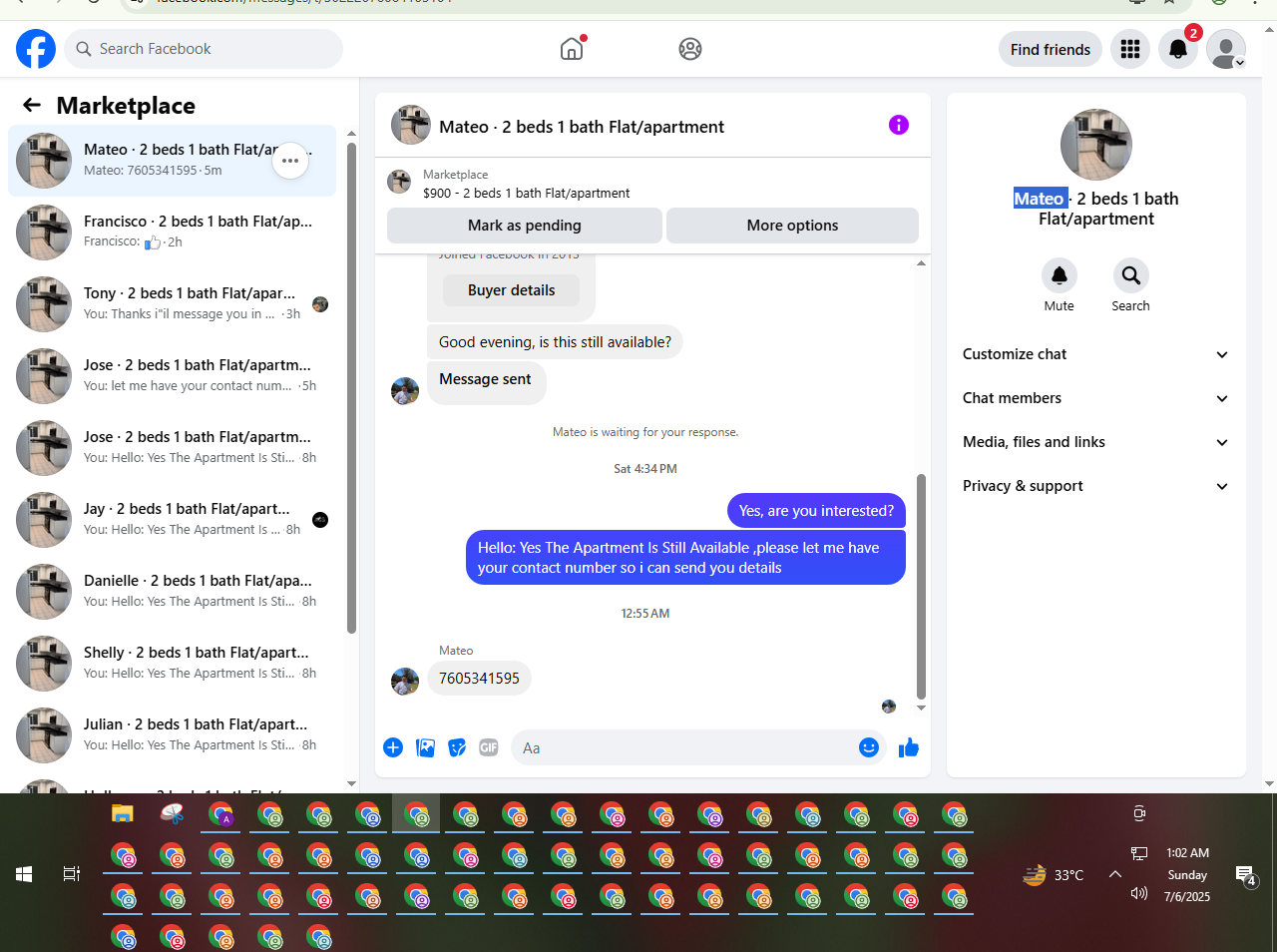Expand Media, files and links section
Image resolution: width=1277 pixels, height=952 pixels.
coord(1095,442)
